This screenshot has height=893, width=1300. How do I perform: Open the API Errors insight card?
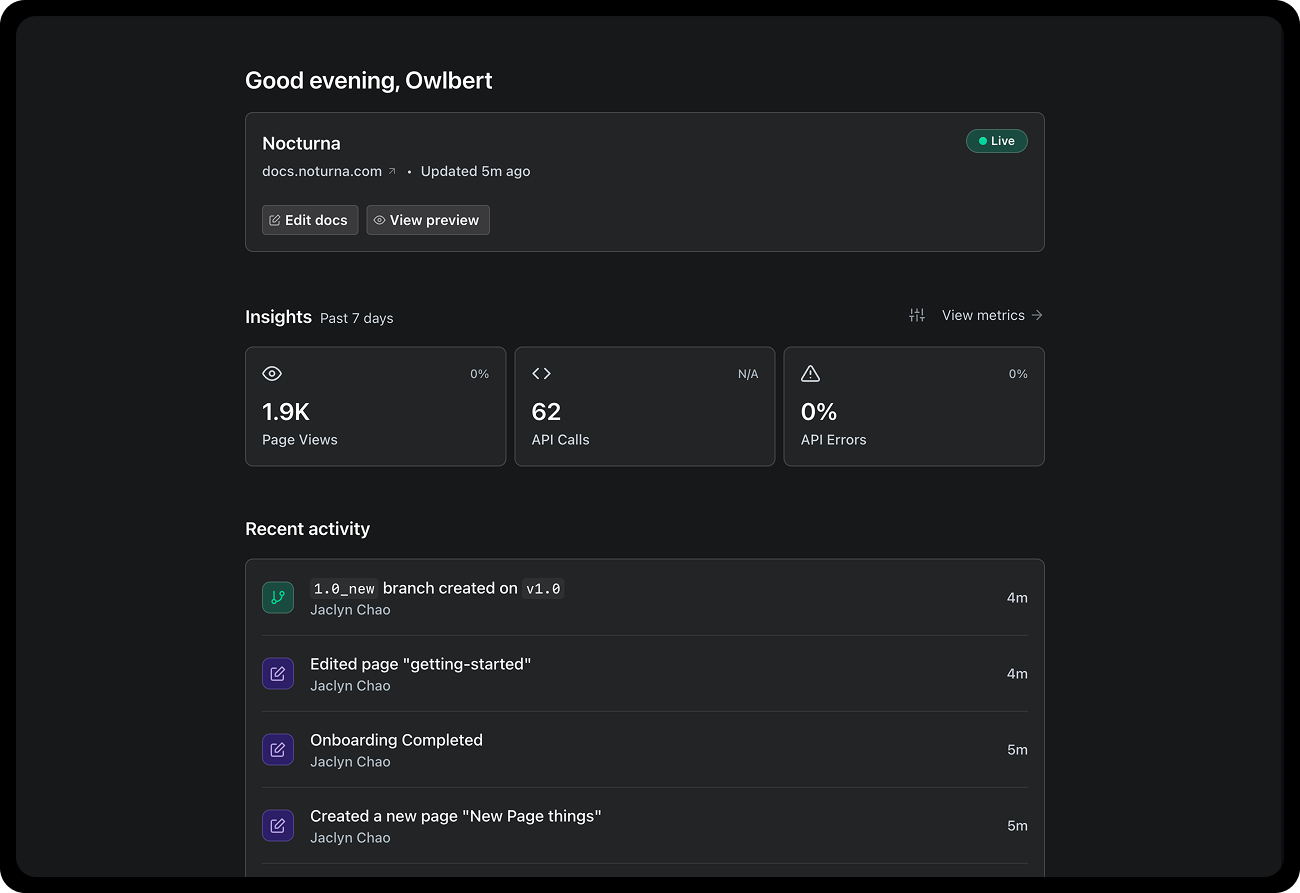point(914,406)
